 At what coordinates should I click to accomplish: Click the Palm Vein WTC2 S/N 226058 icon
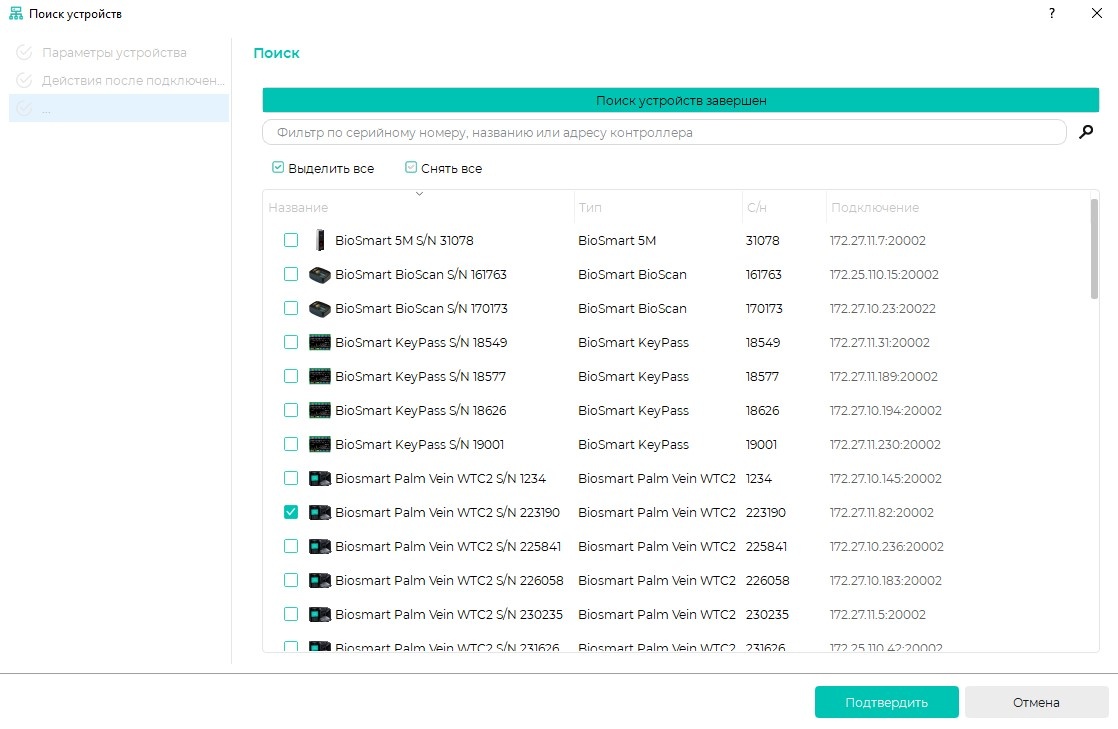[319, 581]
